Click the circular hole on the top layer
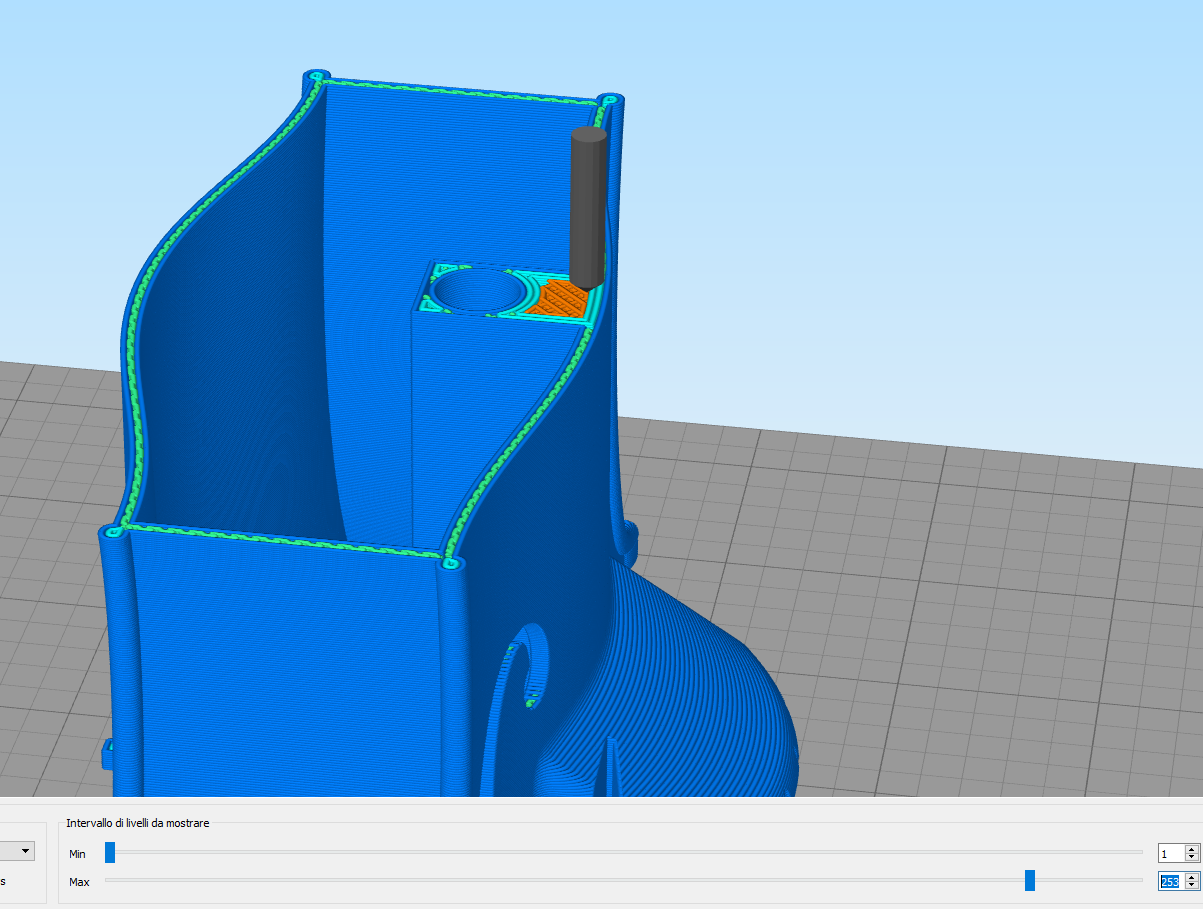This screenshot has width=1203, height=909. 478,290
